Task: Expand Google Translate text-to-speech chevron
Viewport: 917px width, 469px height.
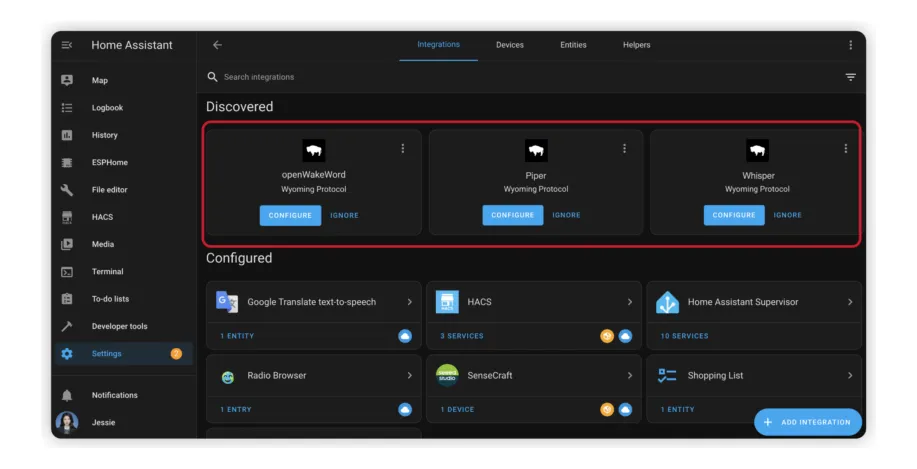Action: point(409,302)
